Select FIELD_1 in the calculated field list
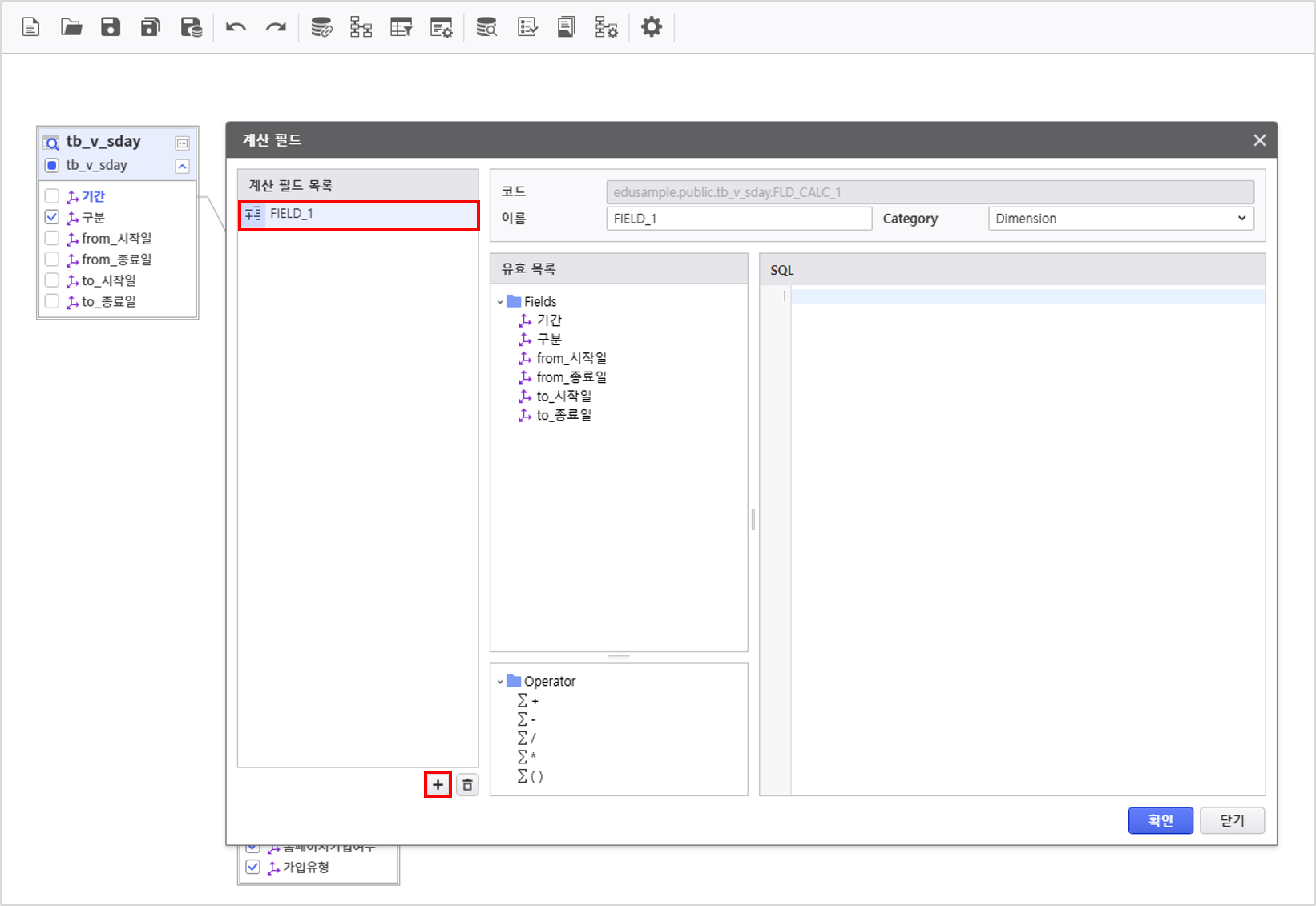 (x=358, y=214)
